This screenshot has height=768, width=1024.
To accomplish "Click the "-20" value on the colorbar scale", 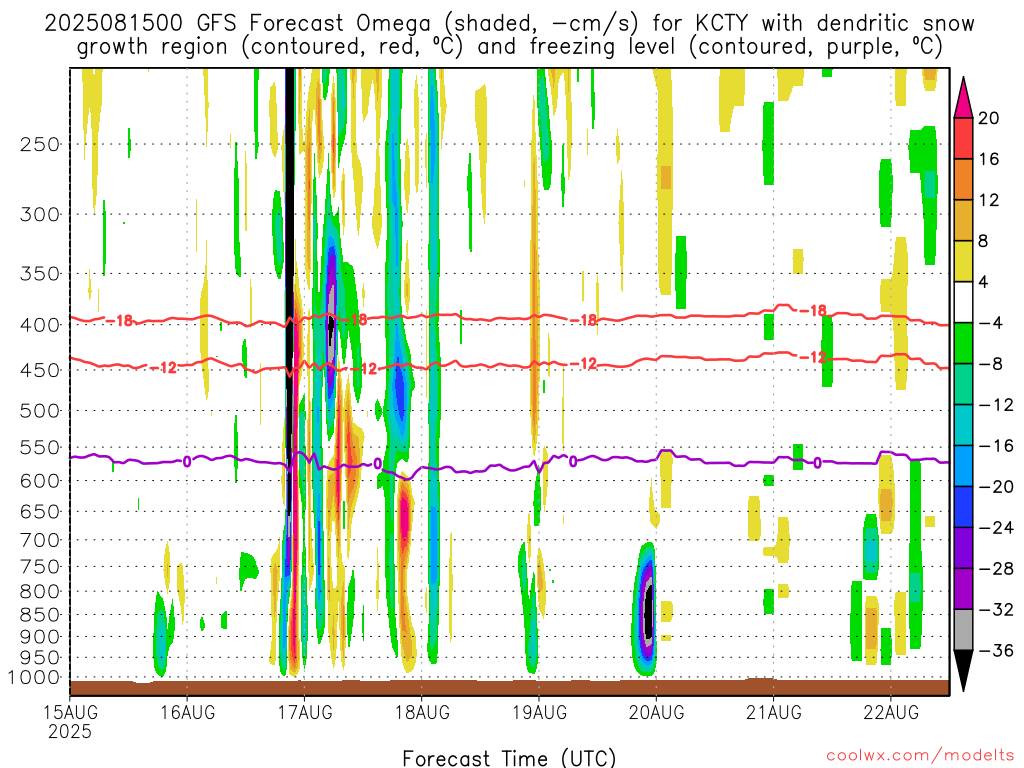I will pos(995,487).
